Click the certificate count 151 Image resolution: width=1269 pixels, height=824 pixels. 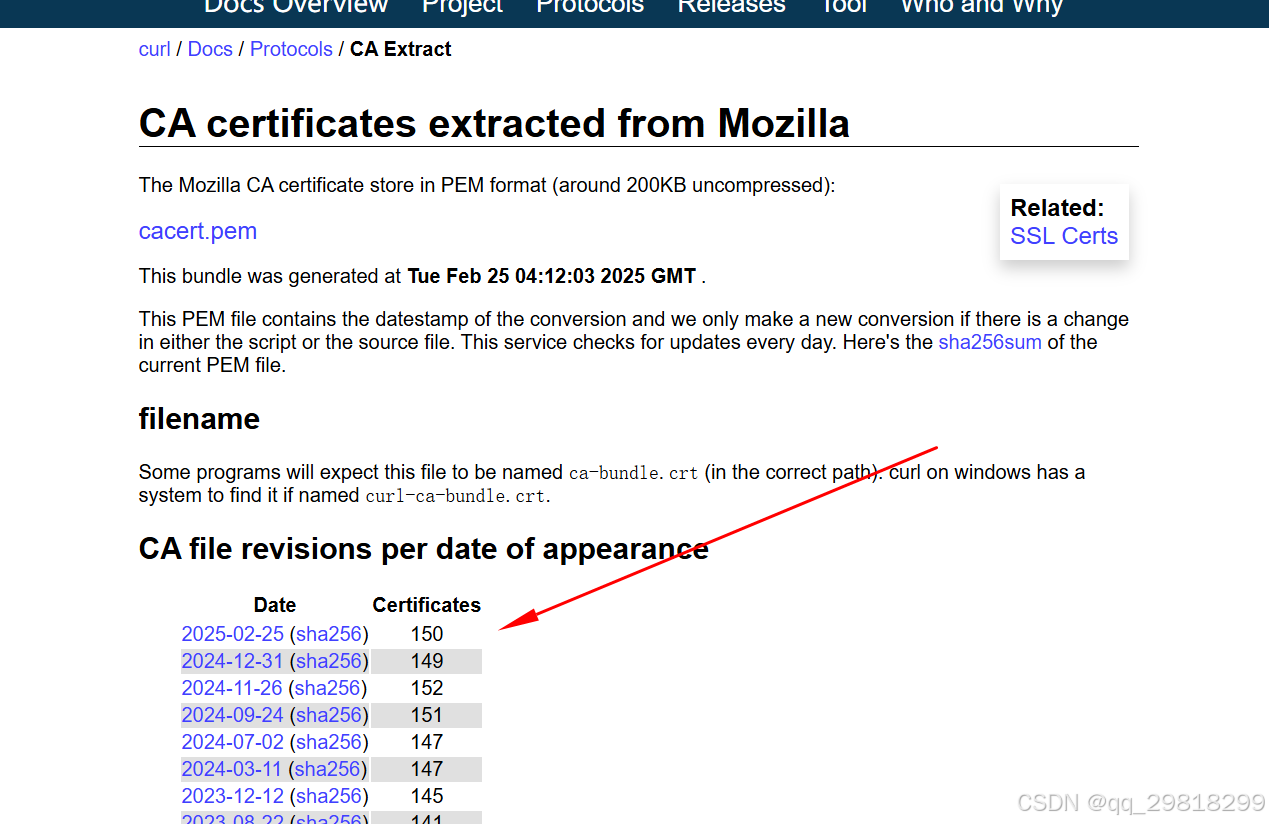point(427,715)
